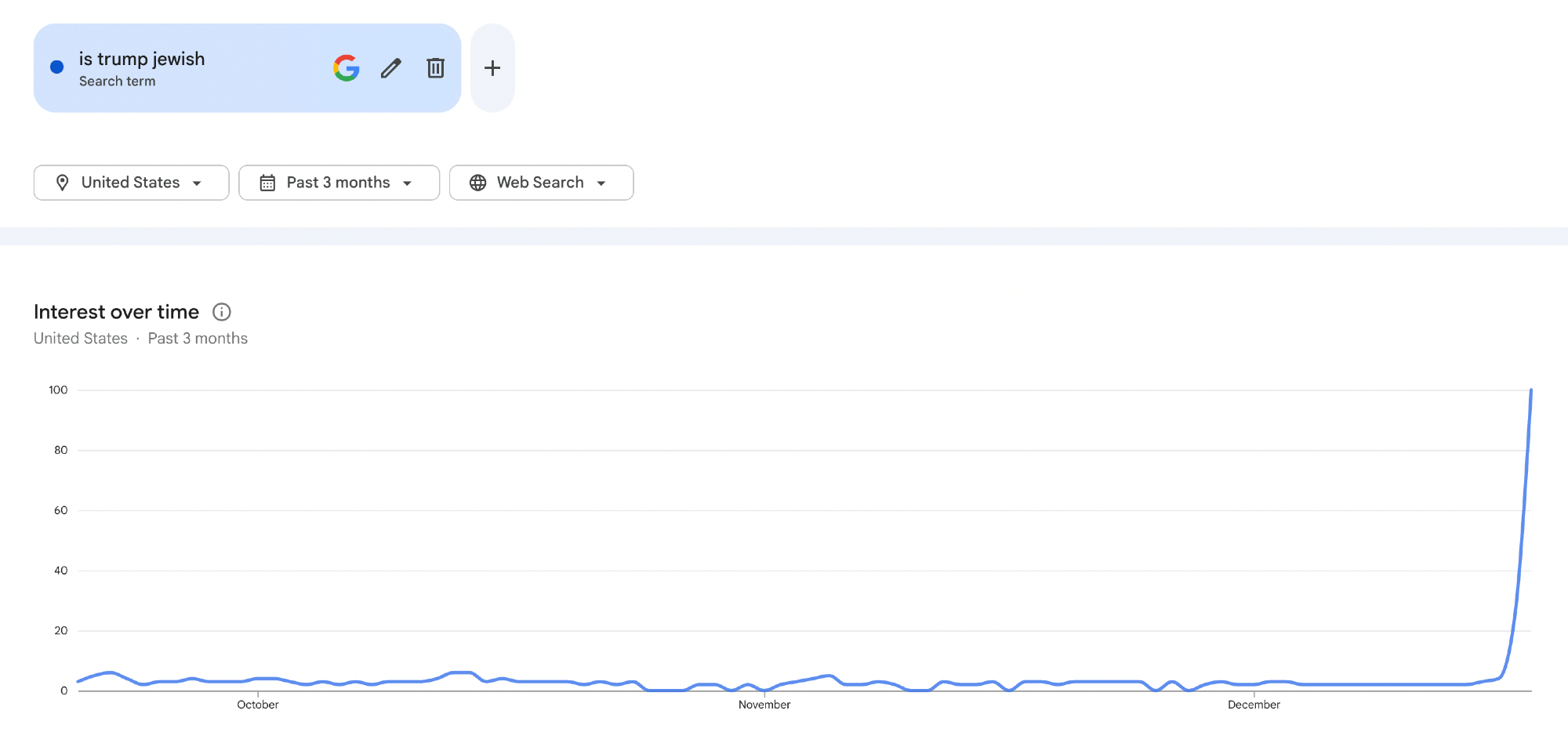Edit the search term with pencil icon
This screenshot has height=743, width=1568.
pyautogui.click(x=391, y=68)
